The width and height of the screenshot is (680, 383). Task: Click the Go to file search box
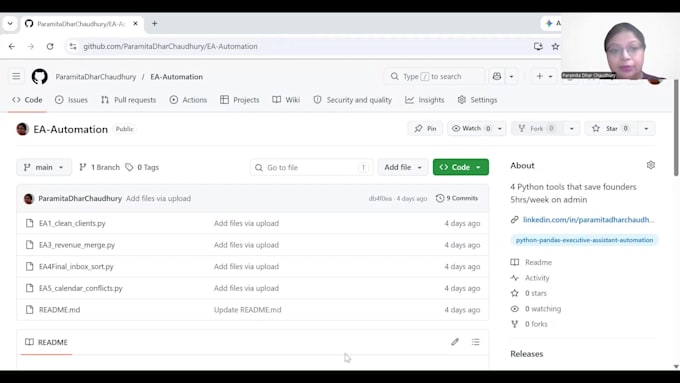[x=311, y=167]
